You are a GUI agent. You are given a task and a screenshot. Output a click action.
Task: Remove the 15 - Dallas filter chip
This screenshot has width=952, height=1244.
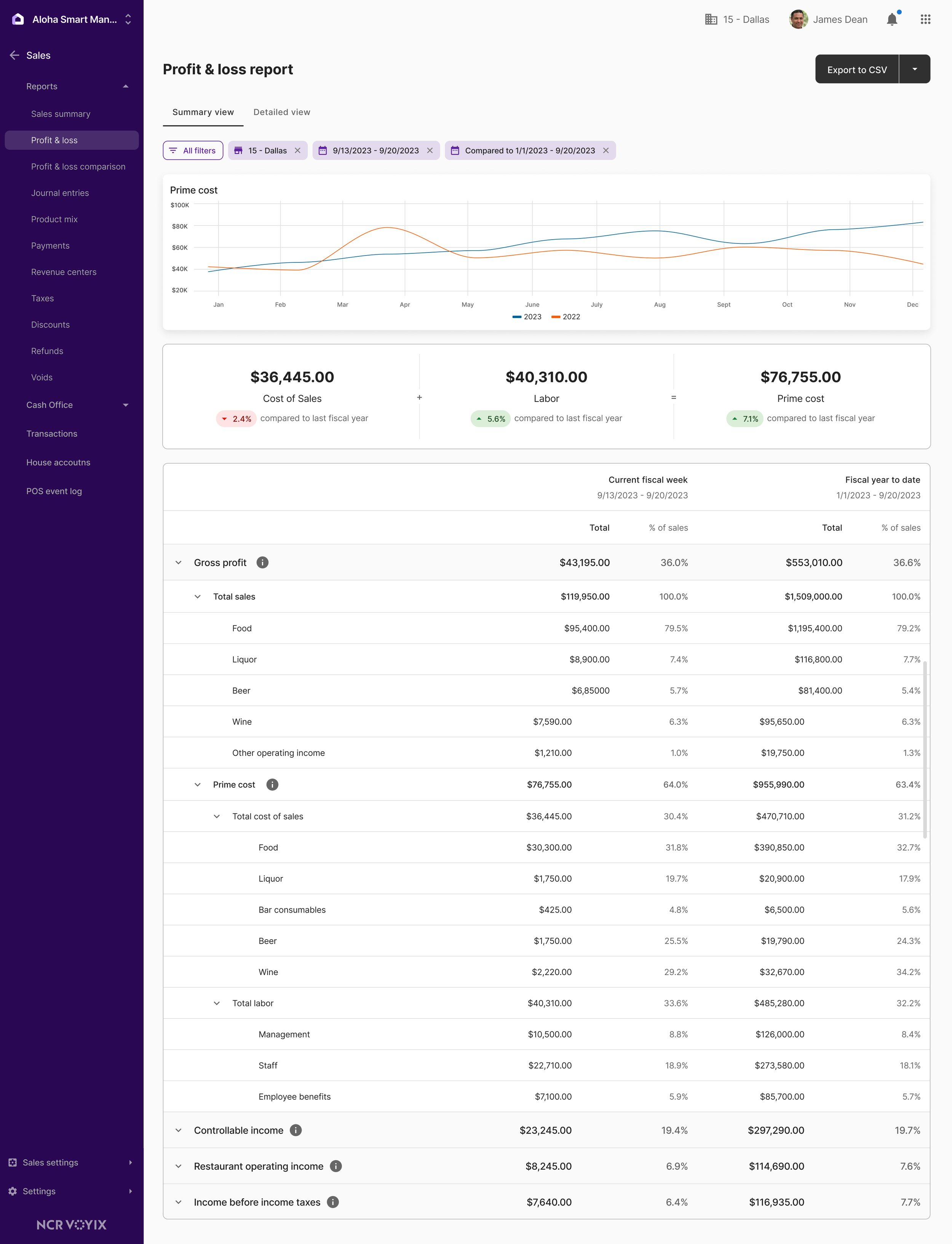coord(297,150)
